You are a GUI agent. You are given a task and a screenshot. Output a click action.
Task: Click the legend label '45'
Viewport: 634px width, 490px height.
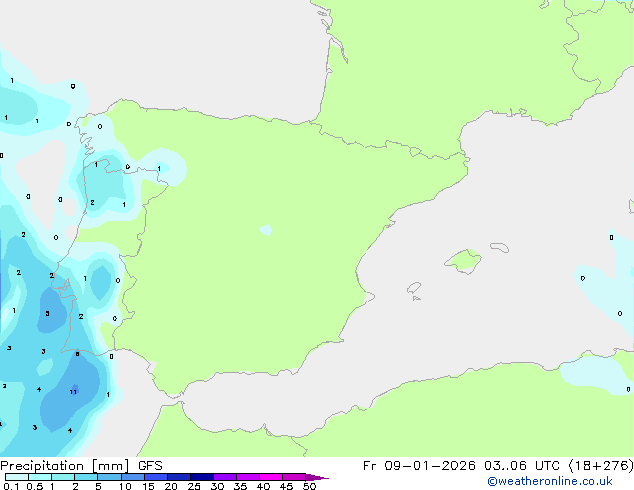(286, 486)
